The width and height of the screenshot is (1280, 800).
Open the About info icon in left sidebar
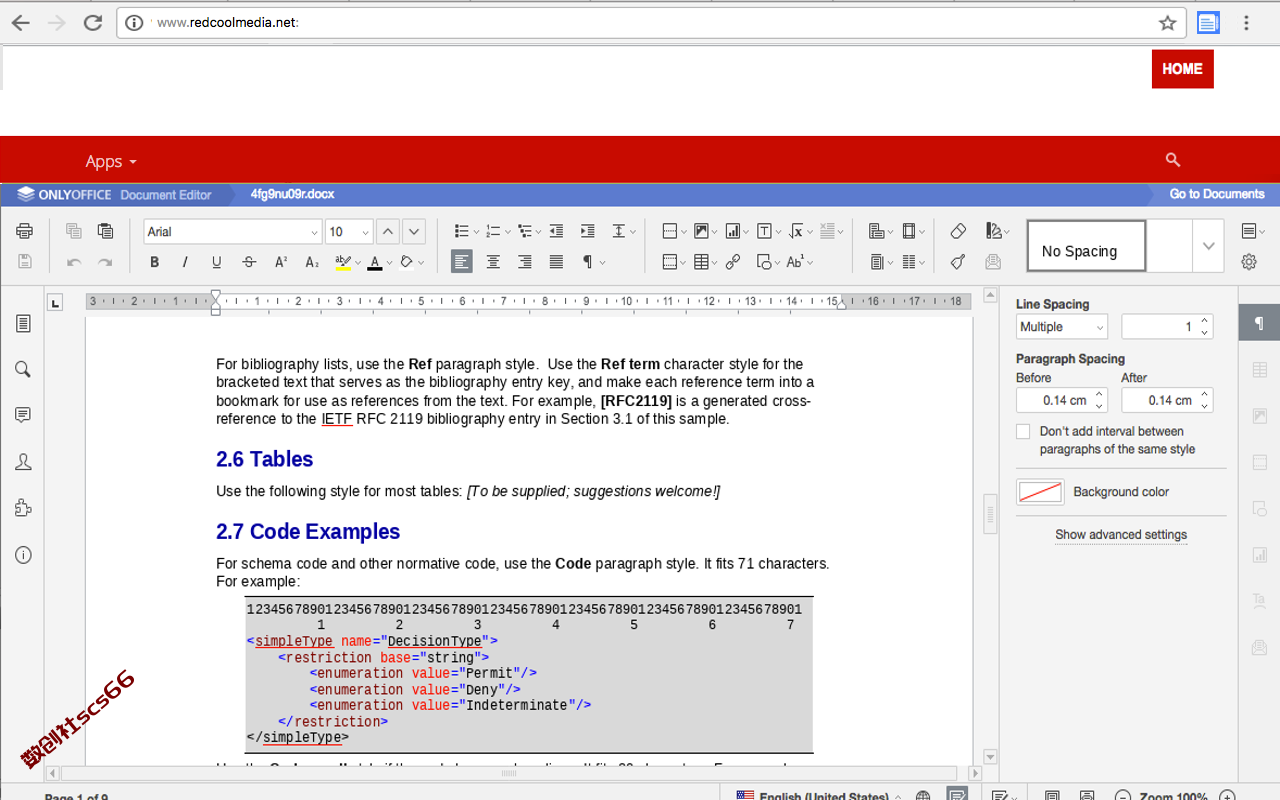[23, 555]
